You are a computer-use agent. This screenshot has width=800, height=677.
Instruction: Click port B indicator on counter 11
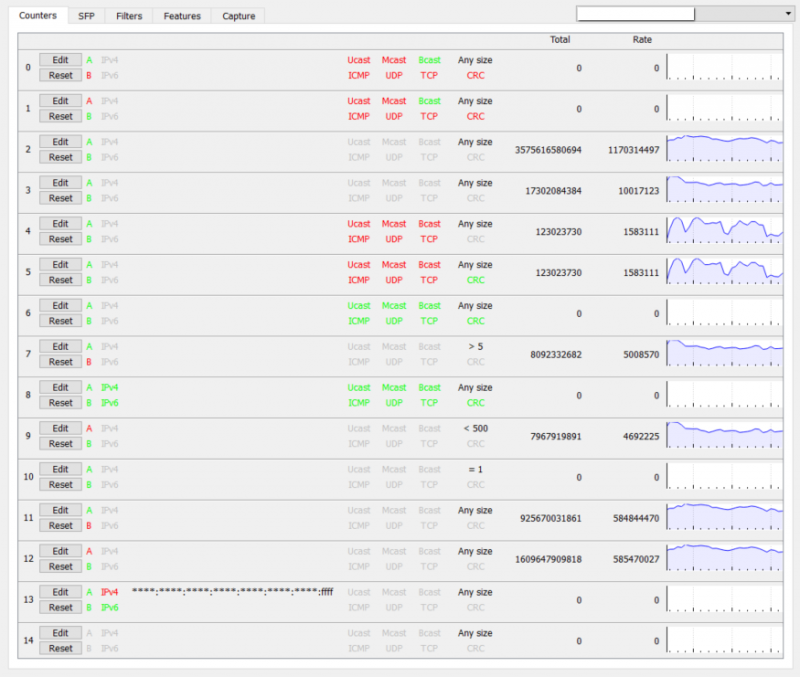click(x=89, y=525)
